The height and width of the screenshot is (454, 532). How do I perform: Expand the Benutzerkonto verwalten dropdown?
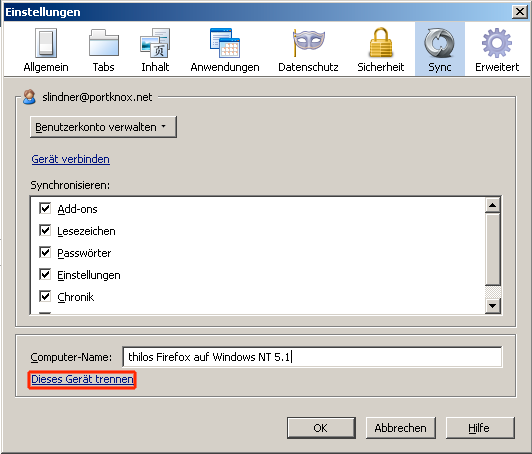coord(103,127)
